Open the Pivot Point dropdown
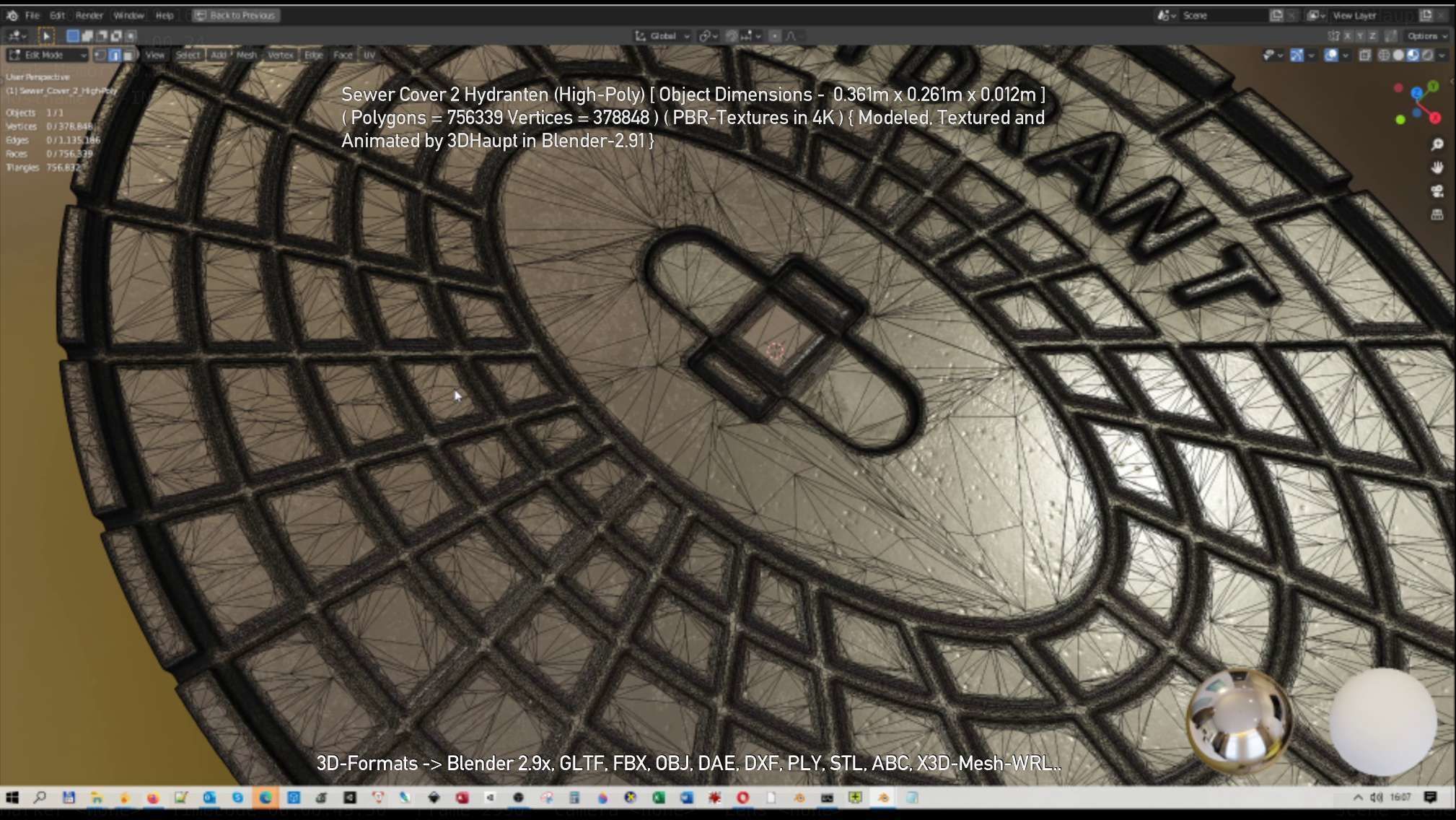 click(x=708, y=35)
